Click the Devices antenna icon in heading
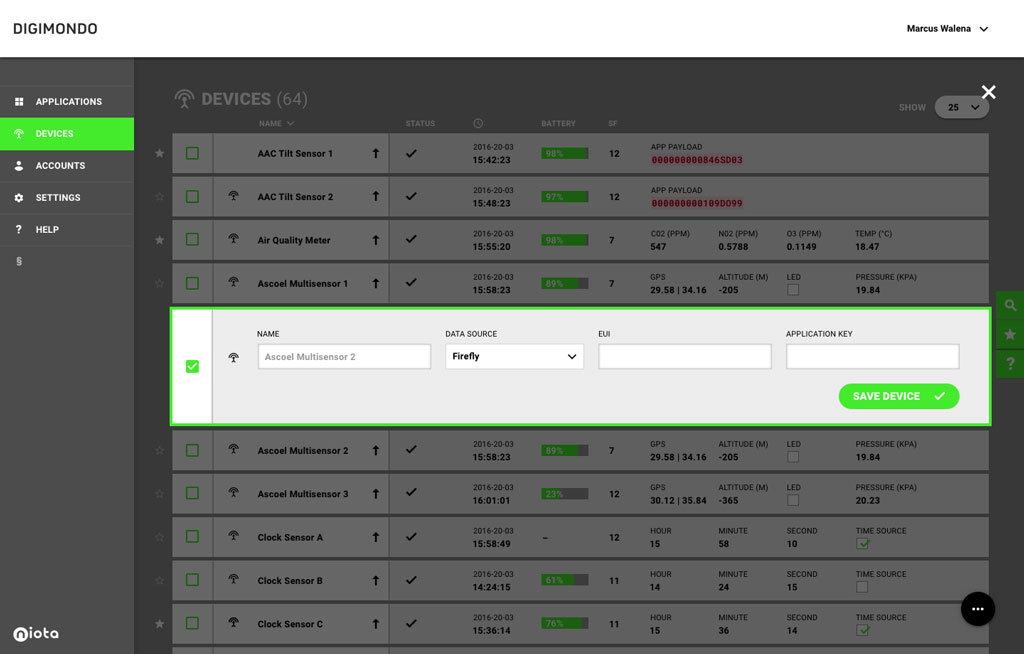1024x654 pixels. coord(184,99)
